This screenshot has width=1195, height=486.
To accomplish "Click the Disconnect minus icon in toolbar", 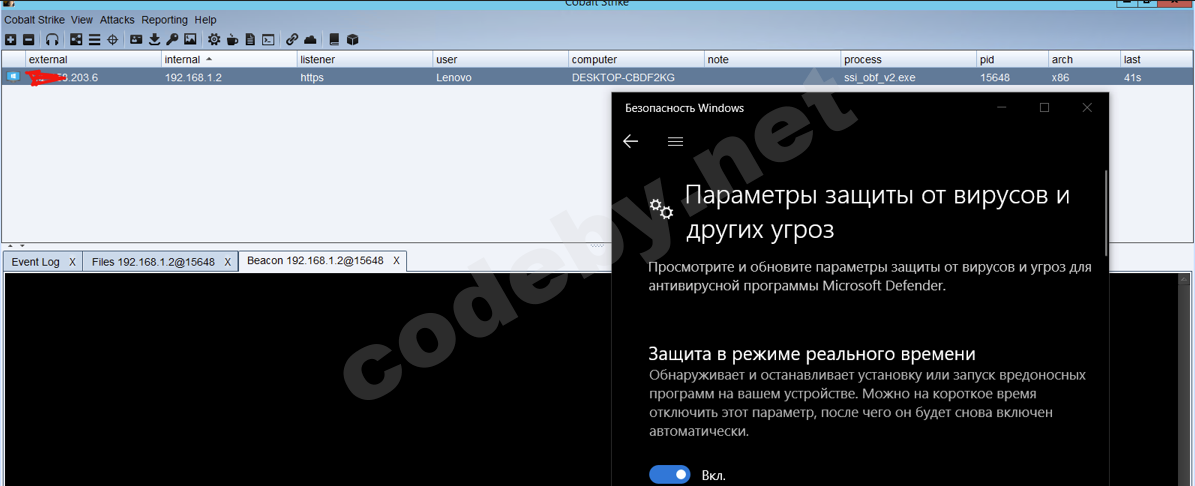I will (28, 39).
